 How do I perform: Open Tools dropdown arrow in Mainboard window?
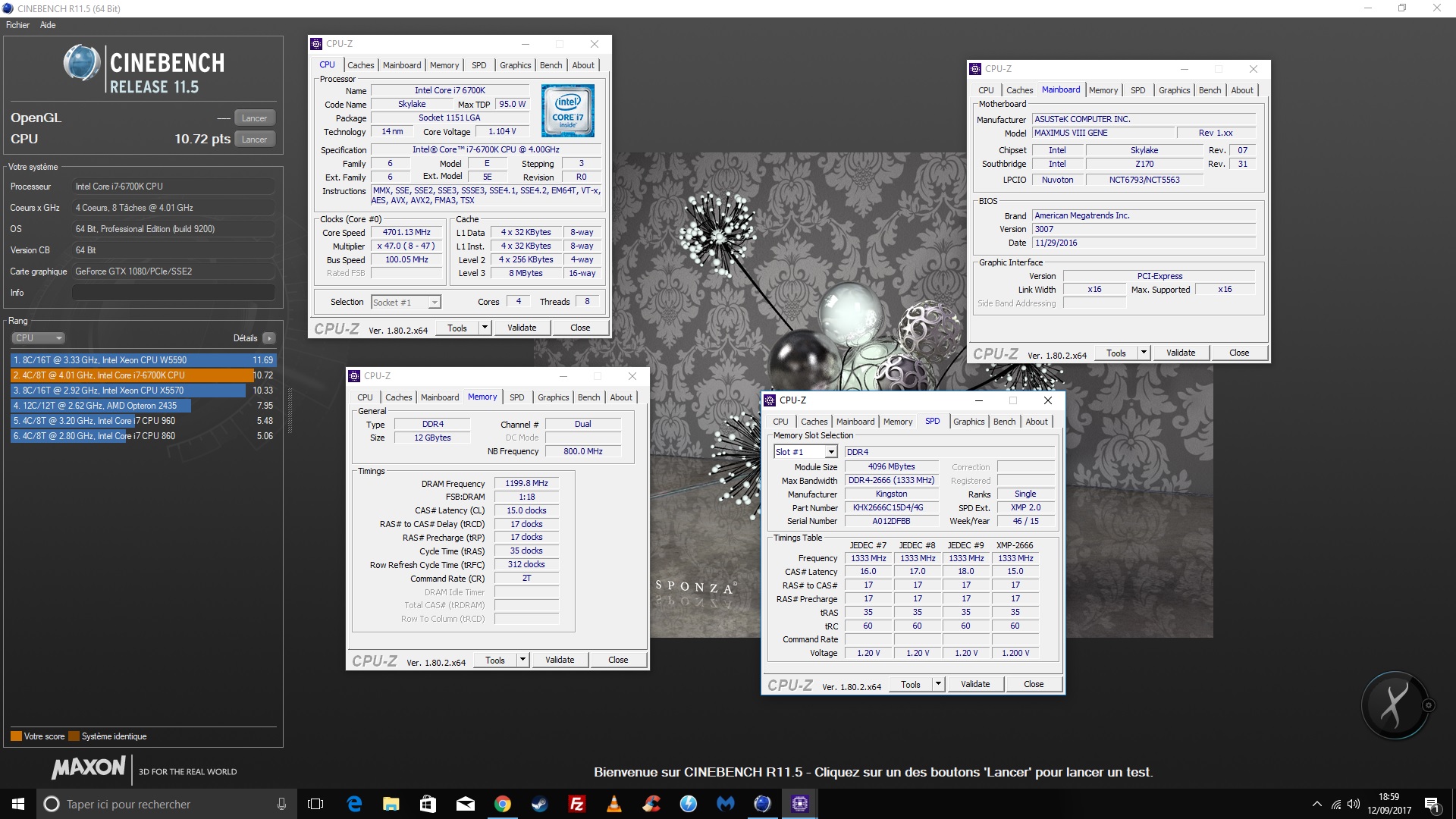click(x=1144, y=353)
